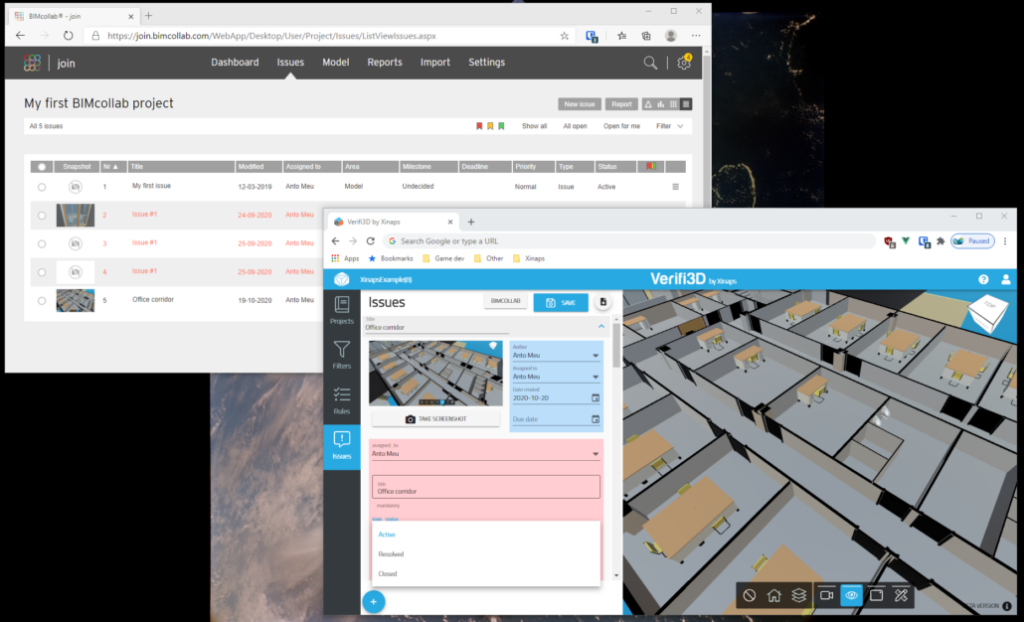
Task: Open the BIMcollab settings gear with notification badge
Action: 684,63
